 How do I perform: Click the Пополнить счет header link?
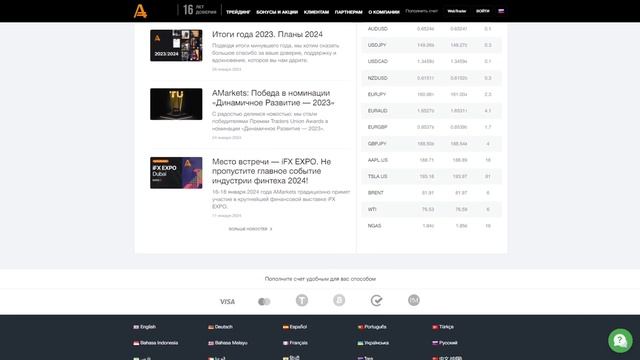[422, 11]
